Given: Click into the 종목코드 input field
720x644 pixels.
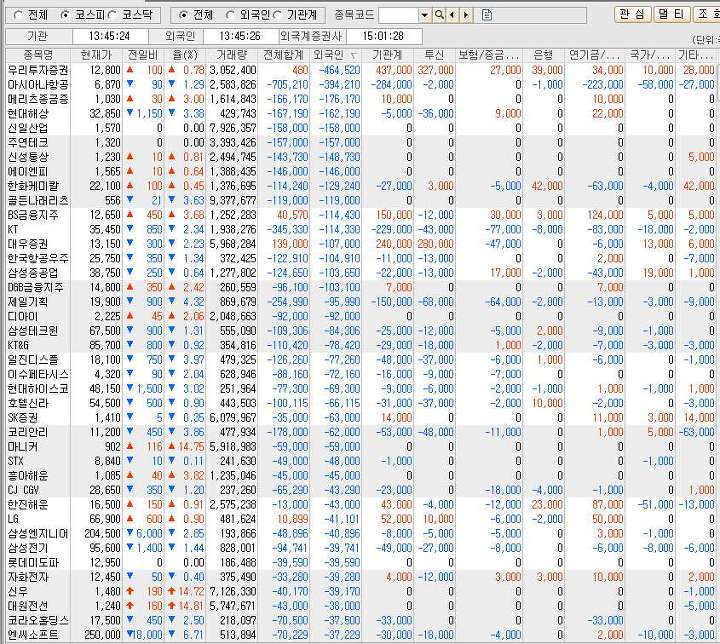Looking at the screenshot, I should point(399,15).
